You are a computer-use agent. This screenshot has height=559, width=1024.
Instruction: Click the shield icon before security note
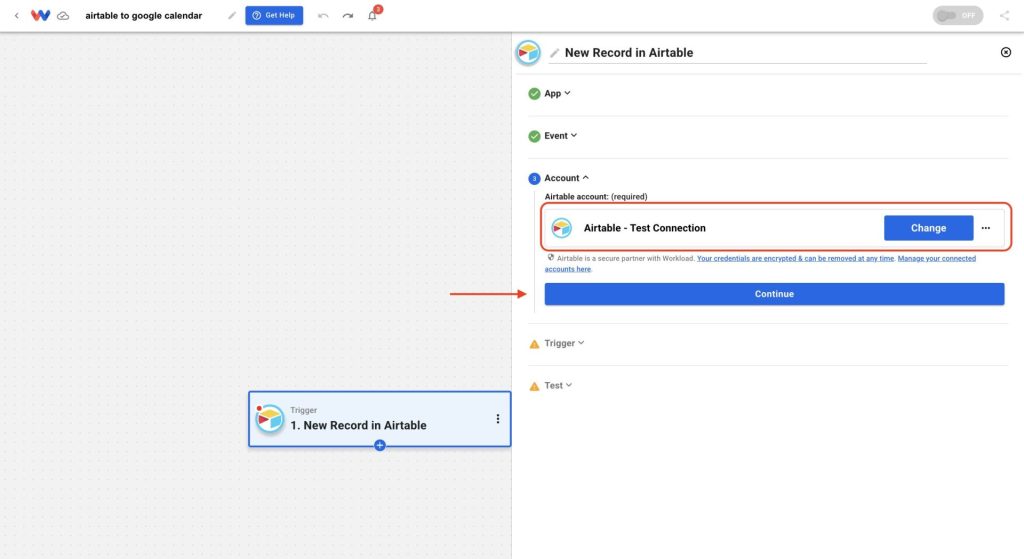(x=551, y=257)
